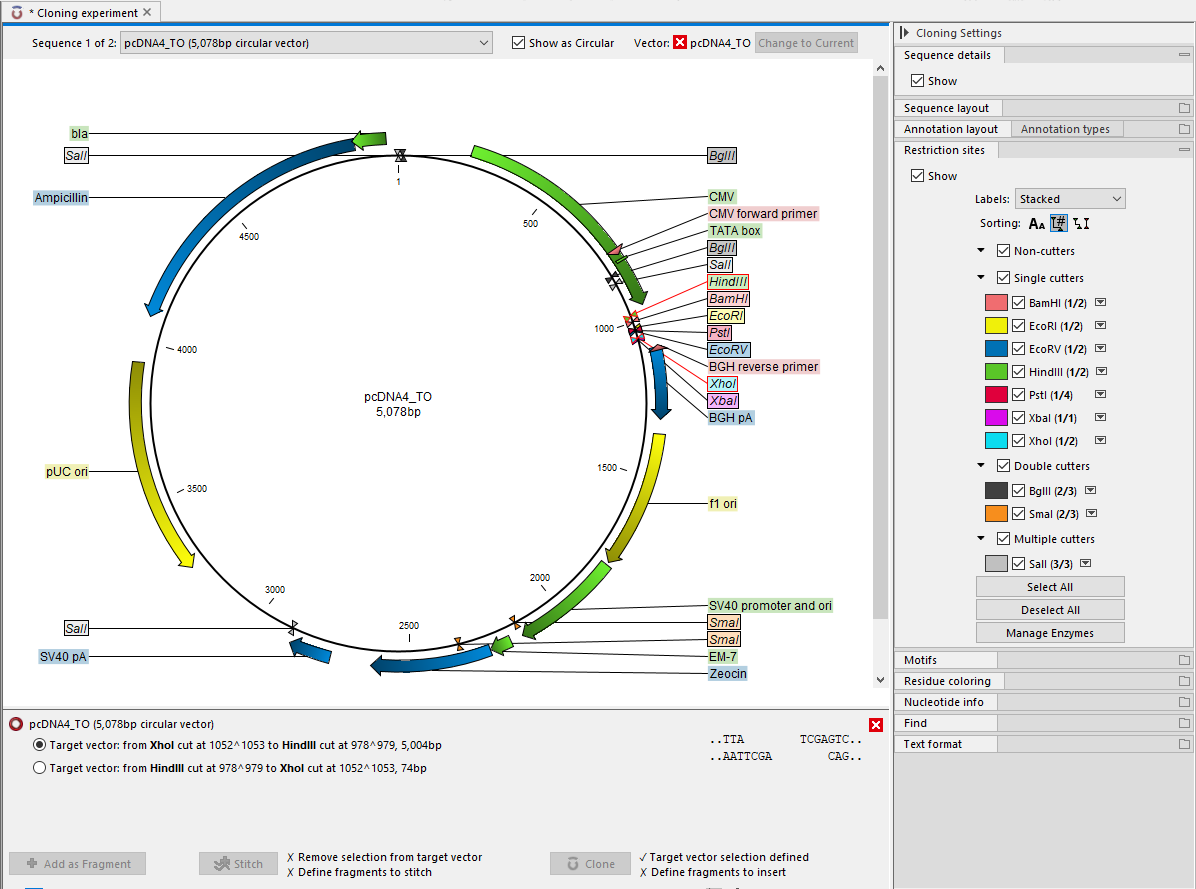Delete the target vector using red X in lower panel
This screenshot has height=889, width=1196.
point(876,725)
